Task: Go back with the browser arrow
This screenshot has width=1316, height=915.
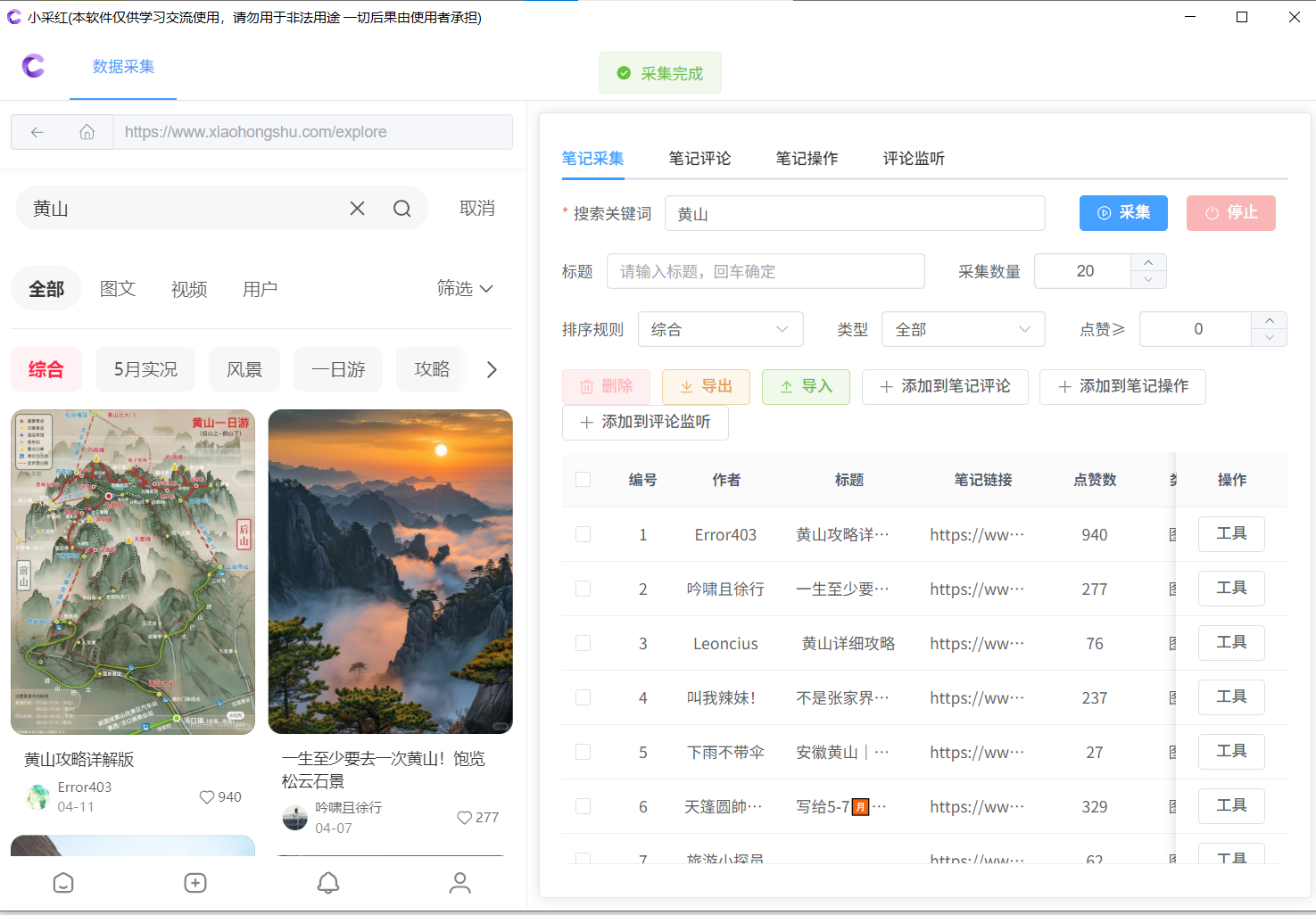Action: coord(37,132)
